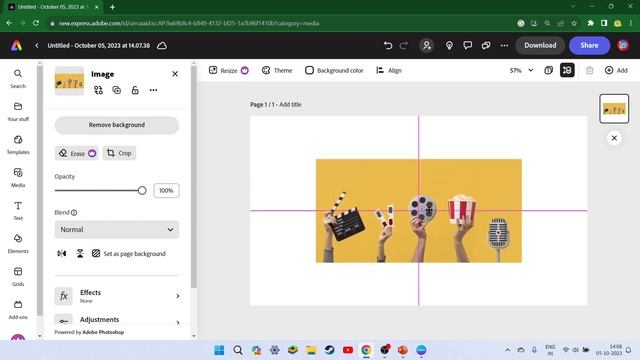The height and width of the screenshot is (360, 640).
Task: Click the opacity 100% value field
Action: pyautogui.click(x=166, y=191)
